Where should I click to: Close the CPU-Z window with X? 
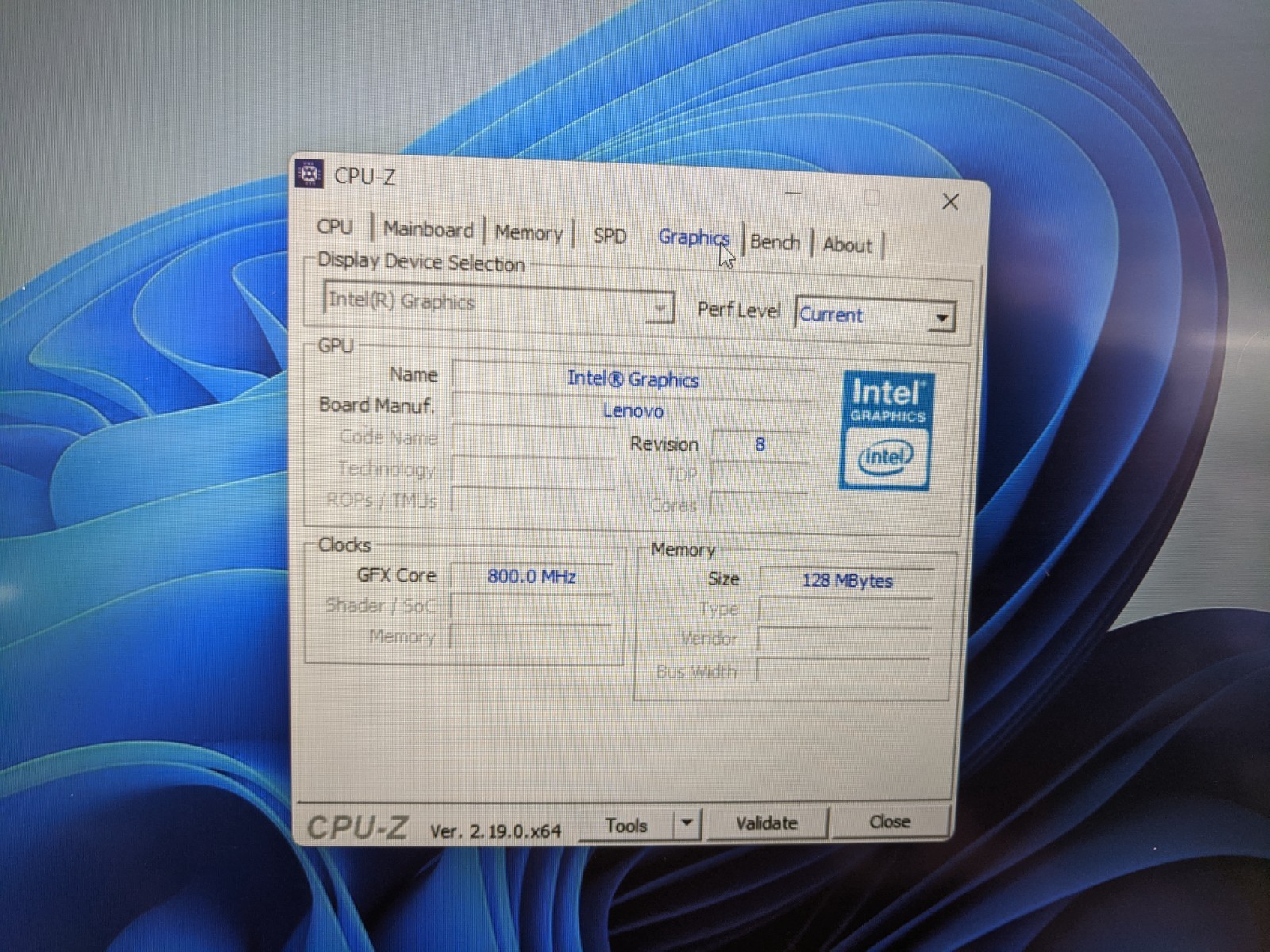(x=950, y=202)
